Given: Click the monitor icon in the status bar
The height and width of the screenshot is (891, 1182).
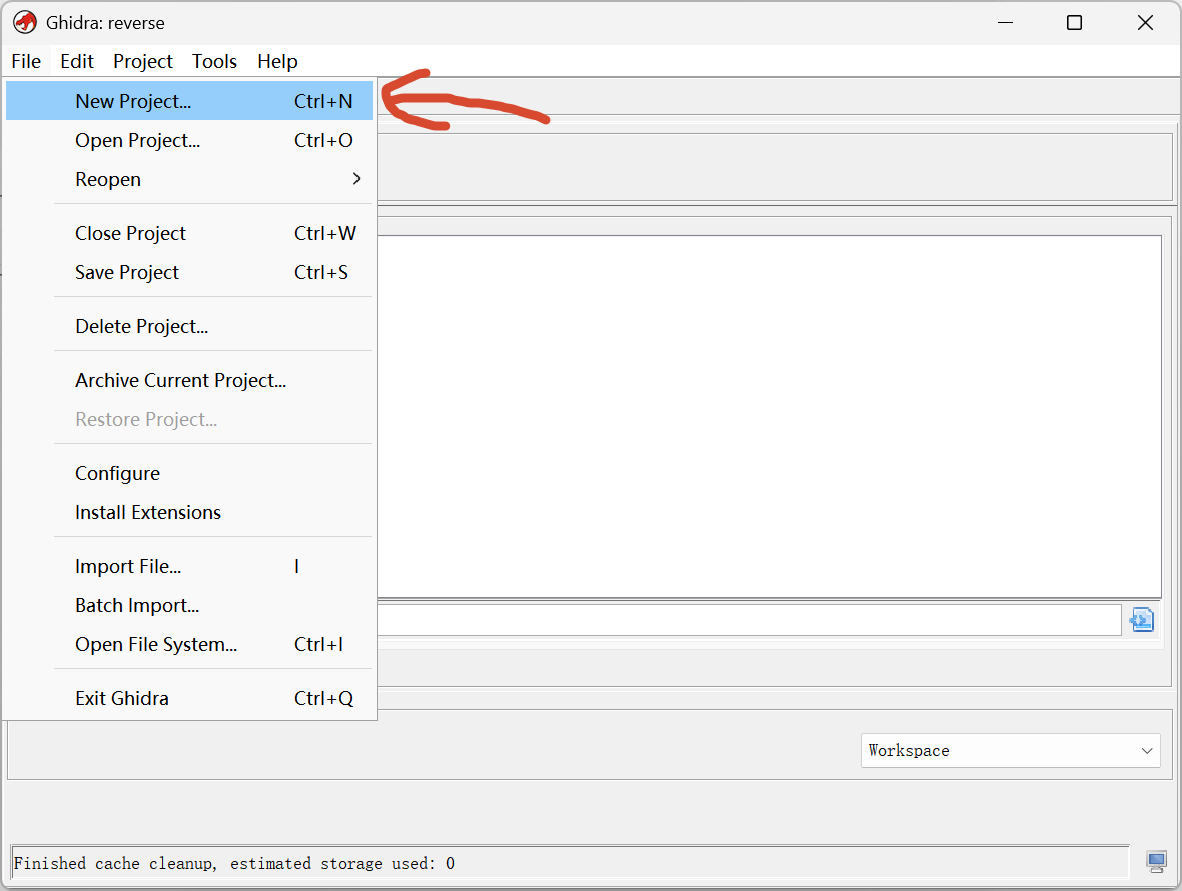Looking at the screenshot, I should [x=1156, y=861].
